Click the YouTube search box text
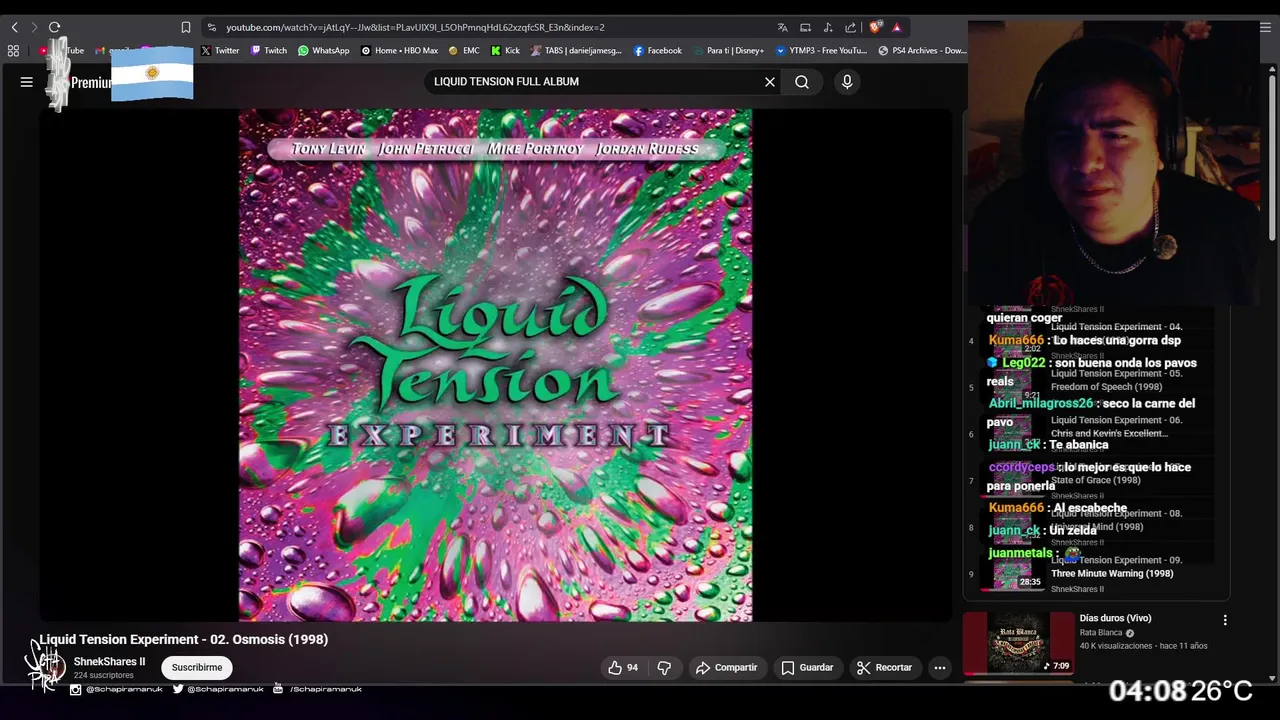1280x720 pixels. 506,82
